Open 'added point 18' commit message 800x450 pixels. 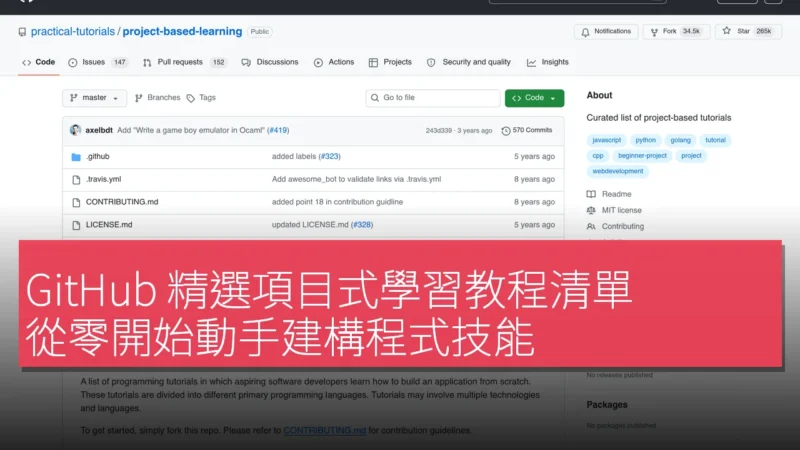pos(337,202)
